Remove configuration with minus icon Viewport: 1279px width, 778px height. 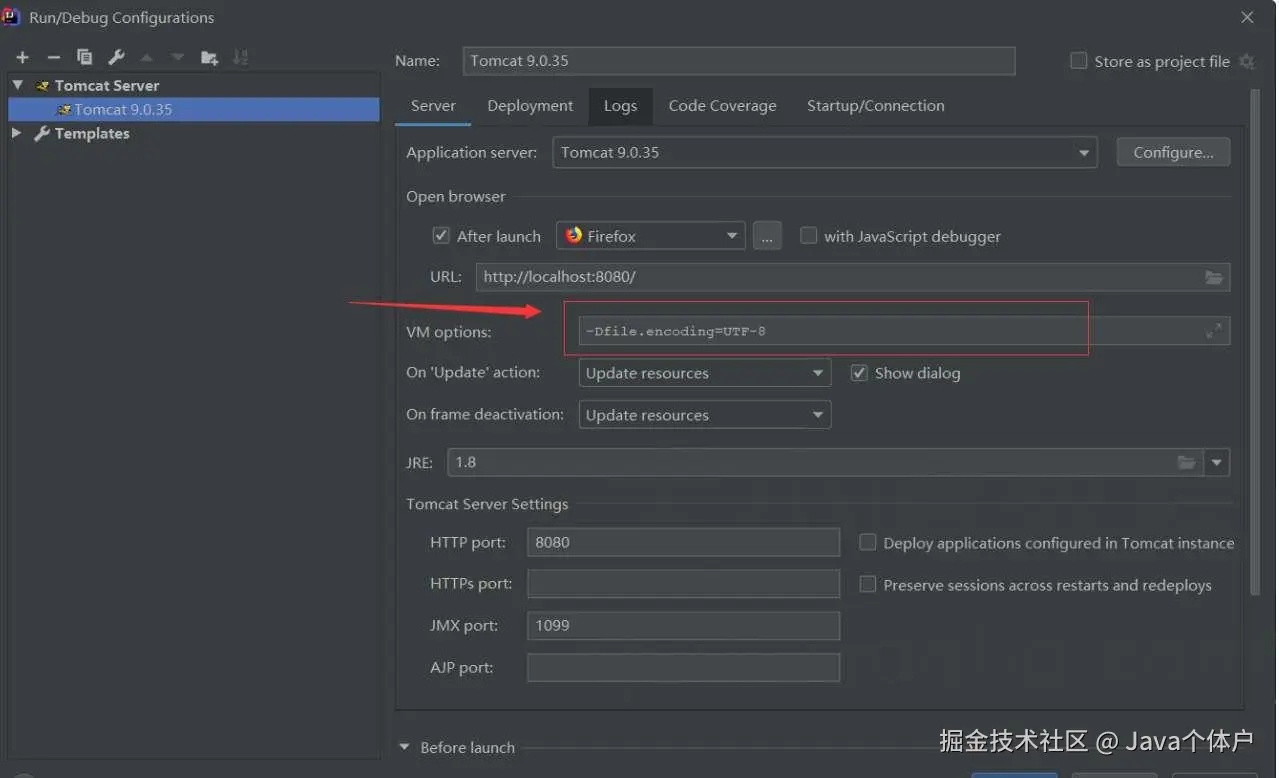[x=54, y=57]
